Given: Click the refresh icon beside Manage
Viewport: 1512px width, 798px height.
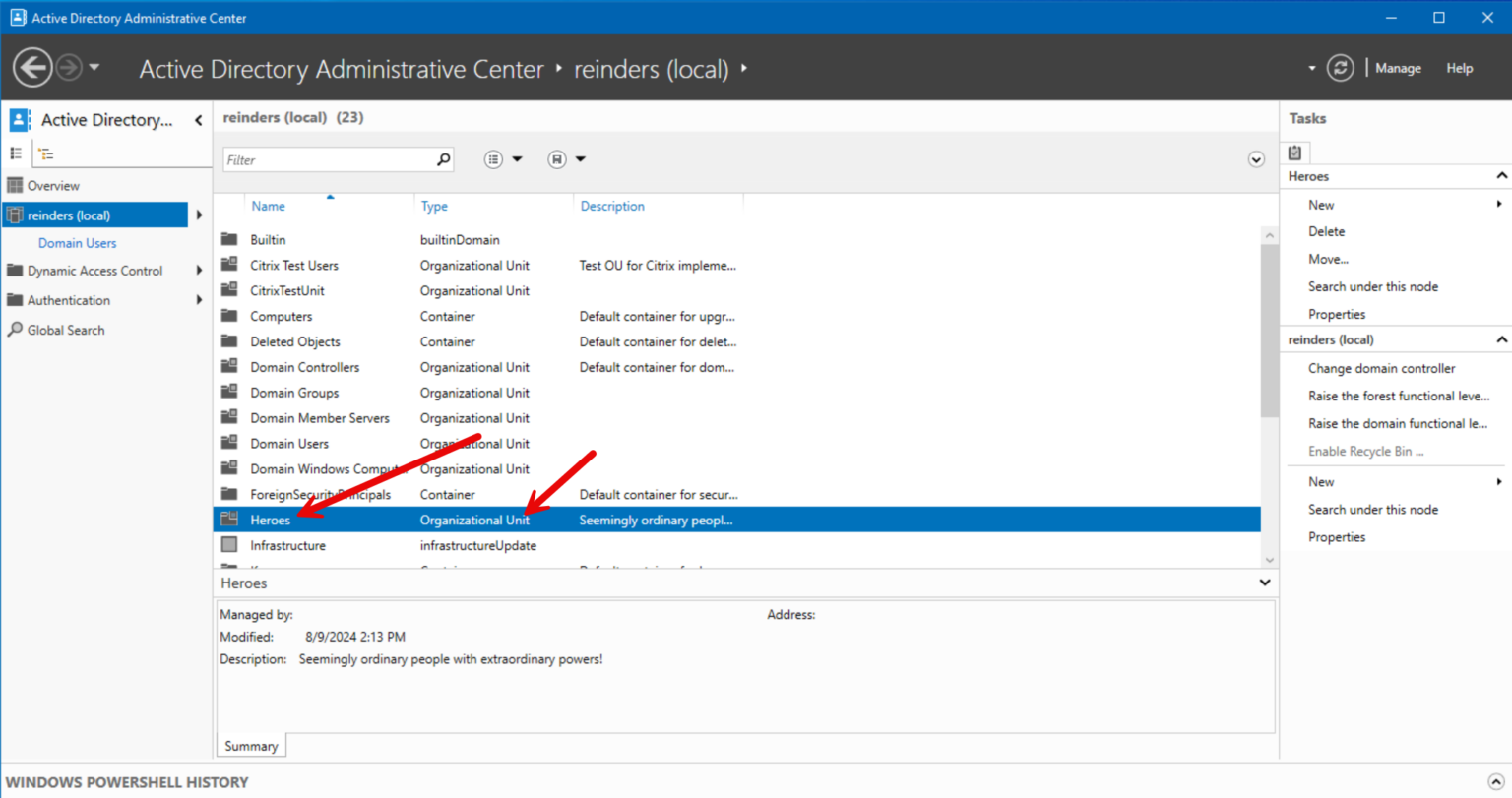Looking at the screenshot, I should point(1341,68).
